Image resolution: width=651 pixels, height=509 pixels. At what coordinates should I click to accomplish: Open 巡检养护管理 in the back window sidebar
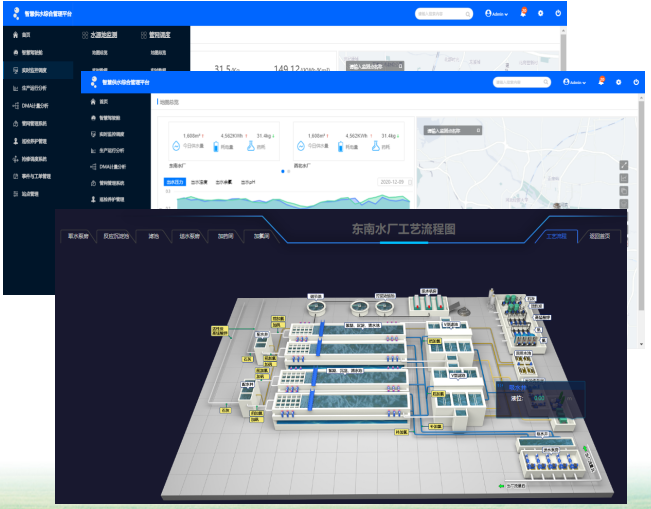coord(30,141)
